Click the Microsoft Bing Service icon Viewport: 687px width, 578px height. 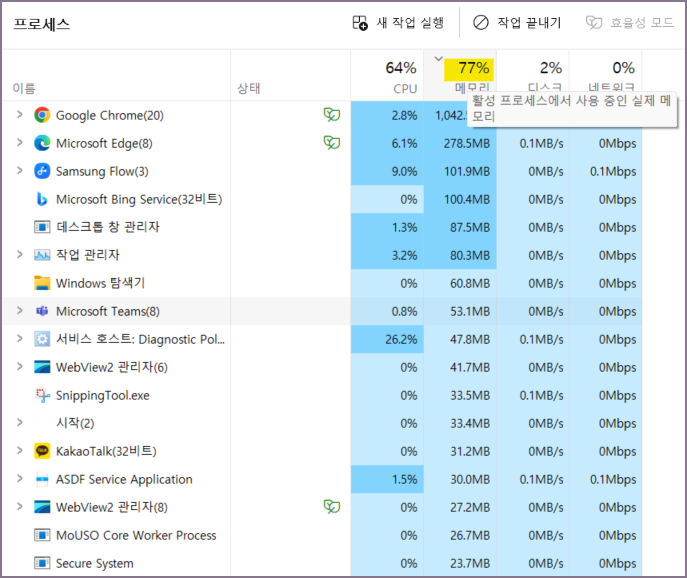point(42,199)
